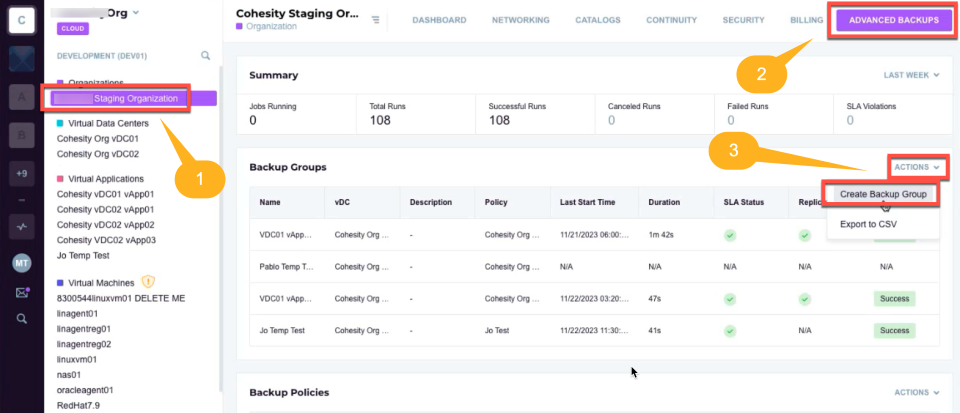Open the ADVANCED BACKUPS tab
Screen dimensions: 960x413
click(894, 20)
